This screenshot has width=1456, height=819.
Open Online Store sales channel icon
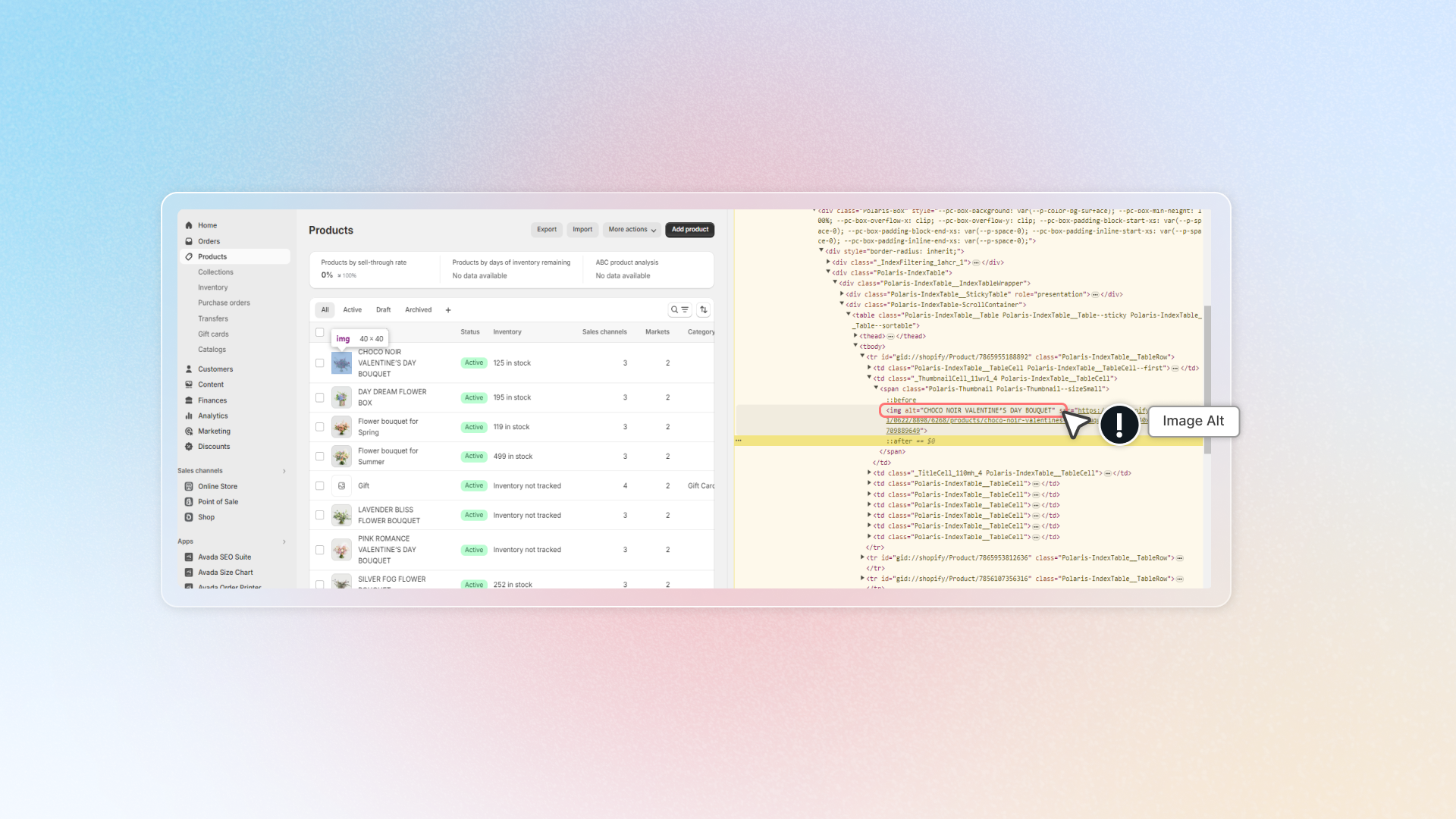click(189, 486)
